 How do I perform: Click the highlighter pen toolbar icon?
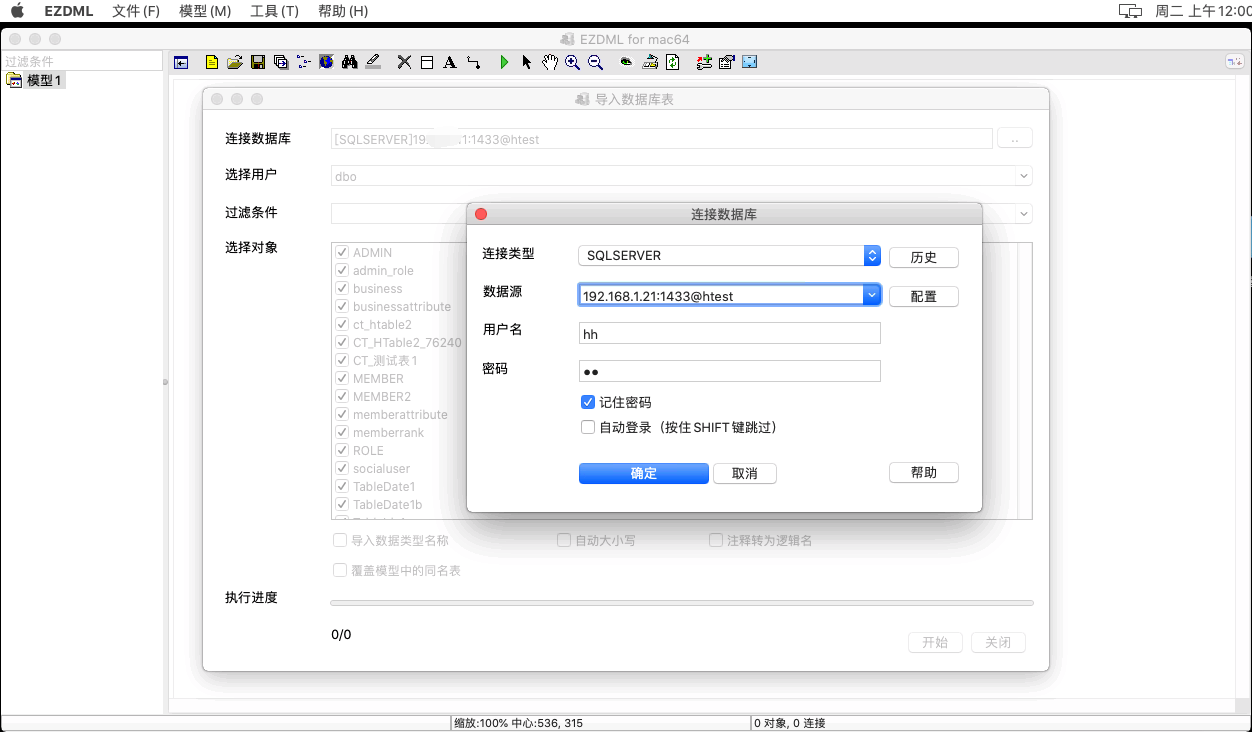pyautogui.click(x=373, y=62)
